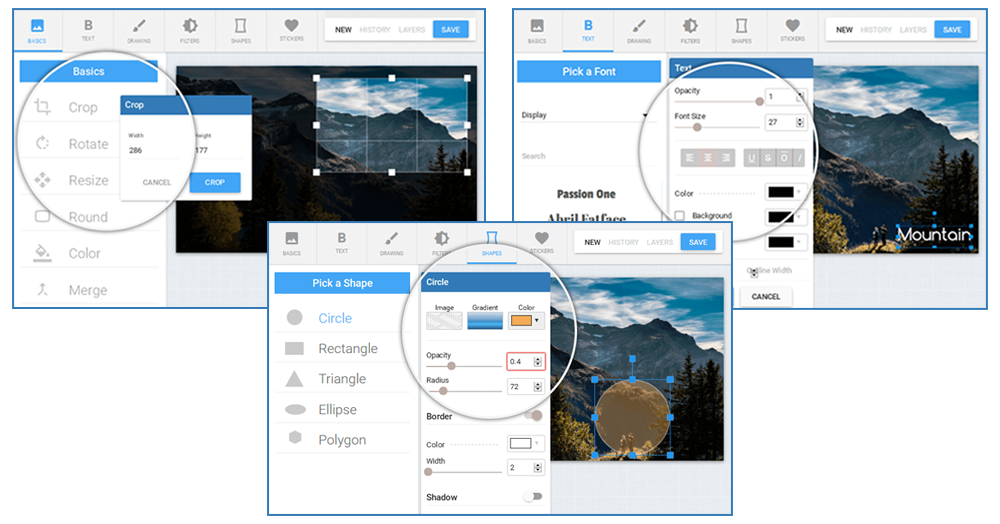Open Text tab in Shapes window
1000x524 pixels.
pyautogui.click(x=341, y=243)
